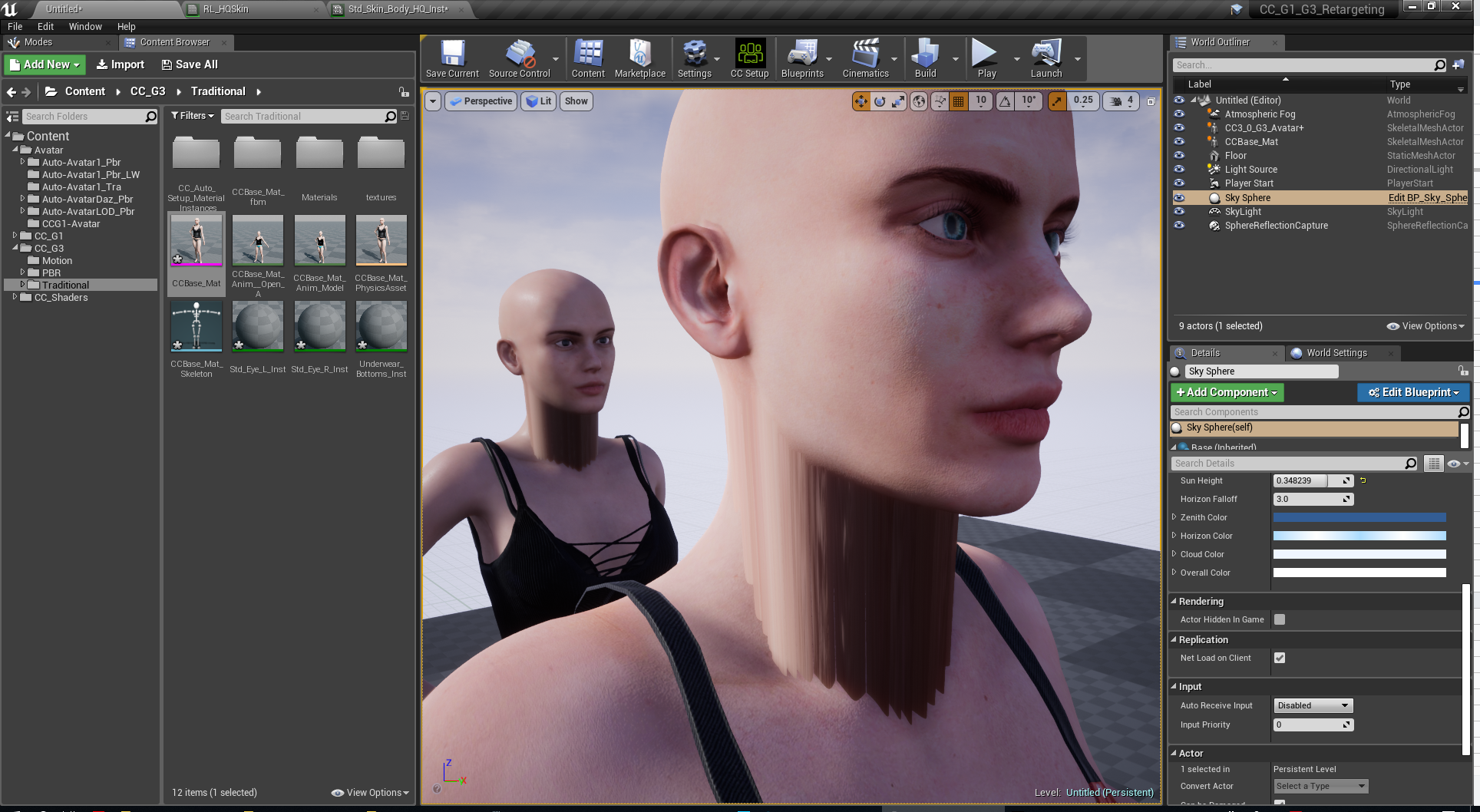
Task: Select translate gizmo tool in viewport
Action: (x=861, y=101)
